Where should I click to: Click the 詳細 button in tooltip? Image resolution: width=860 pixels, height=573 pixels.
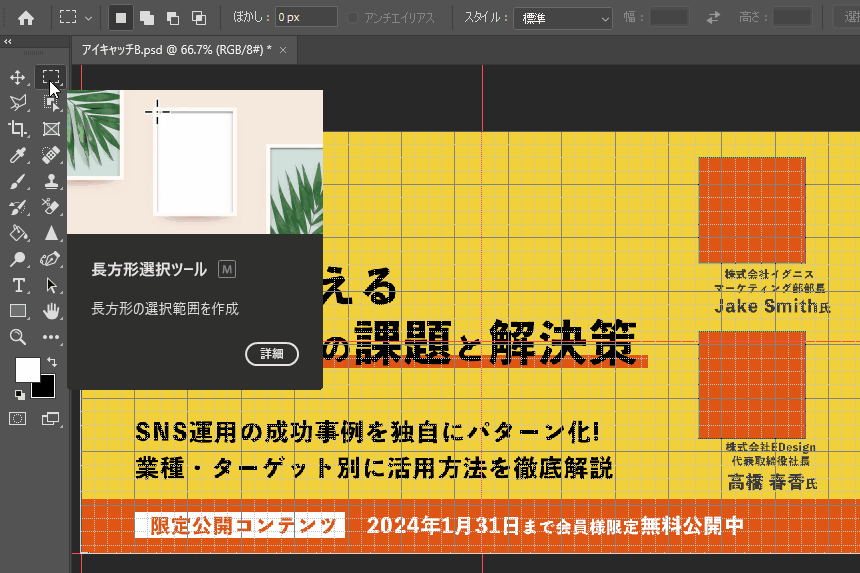point(272,354)
